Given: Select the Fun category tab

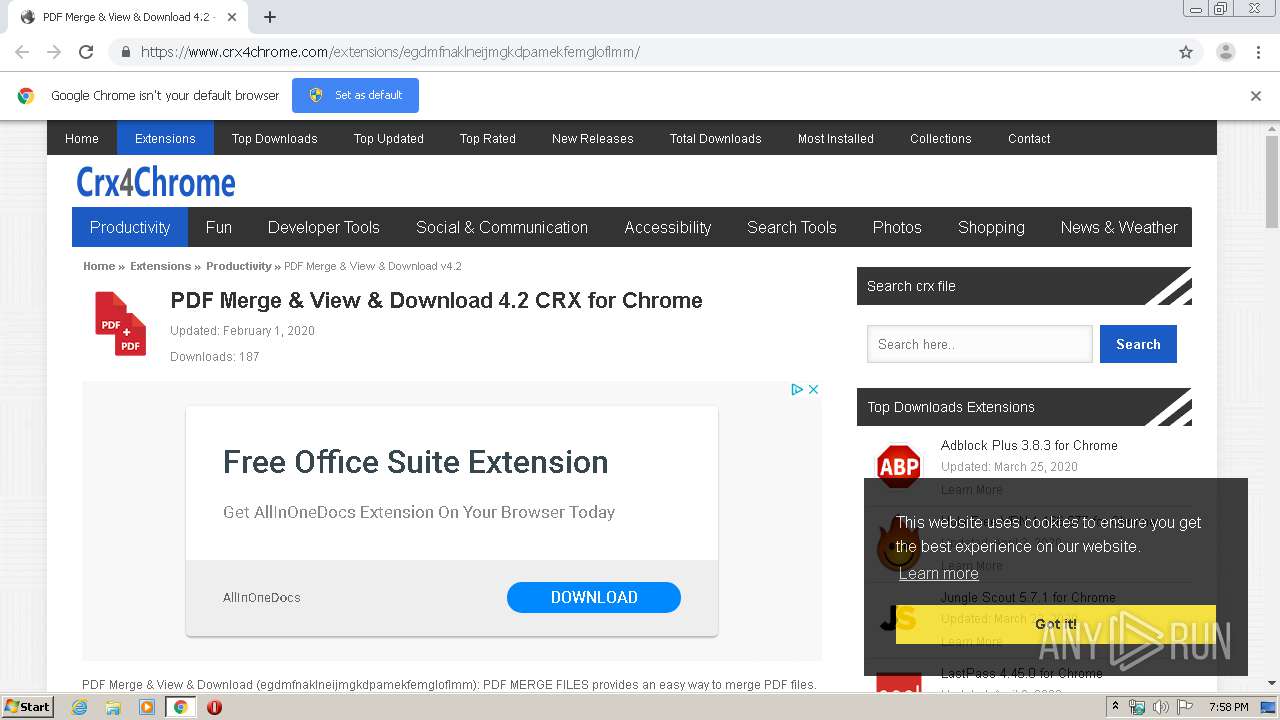Looking at the screenshot, I should pyautogui.click(x=219, y=227).
